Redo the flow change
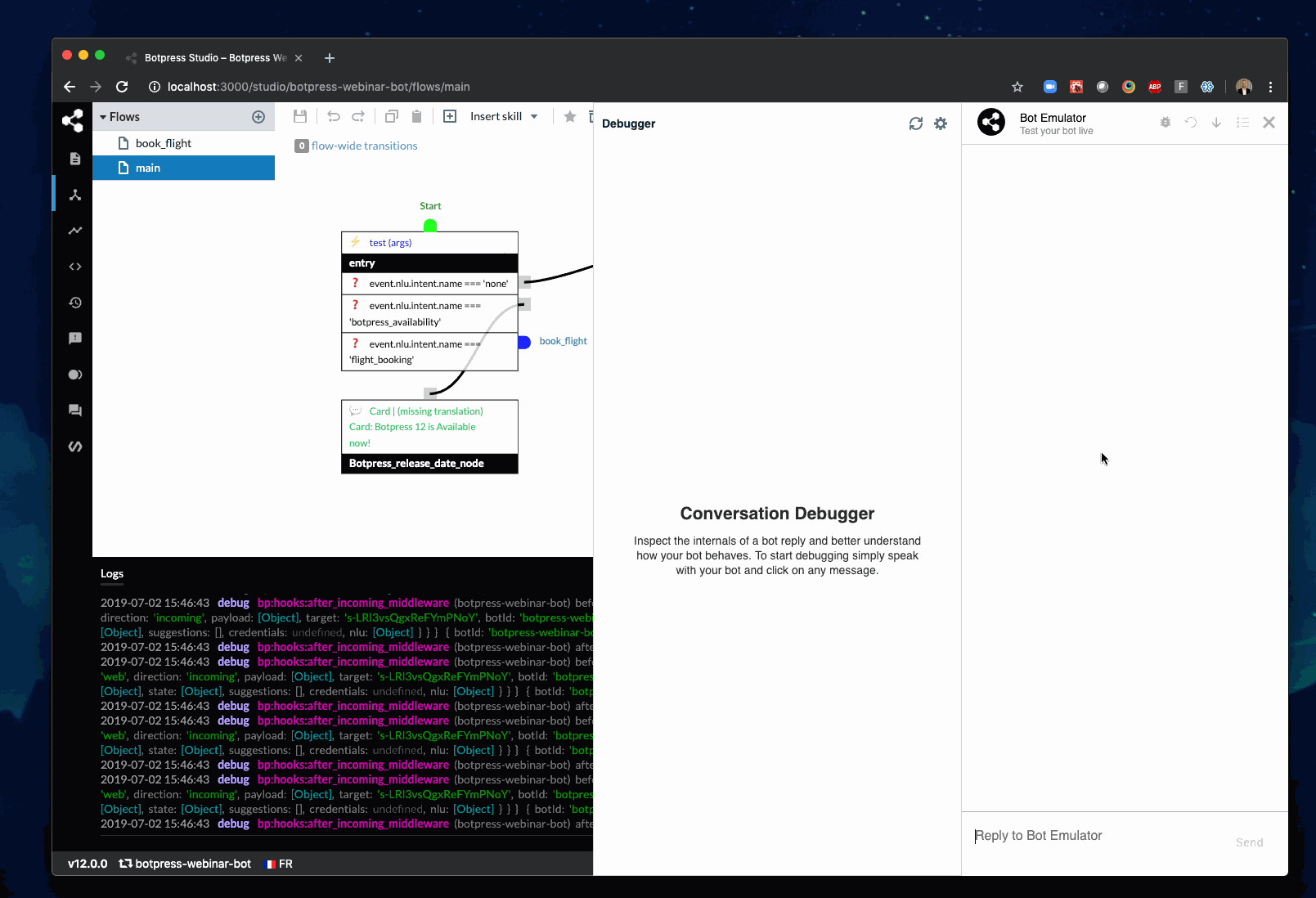1316x898 pixels. tap(358, 117)
